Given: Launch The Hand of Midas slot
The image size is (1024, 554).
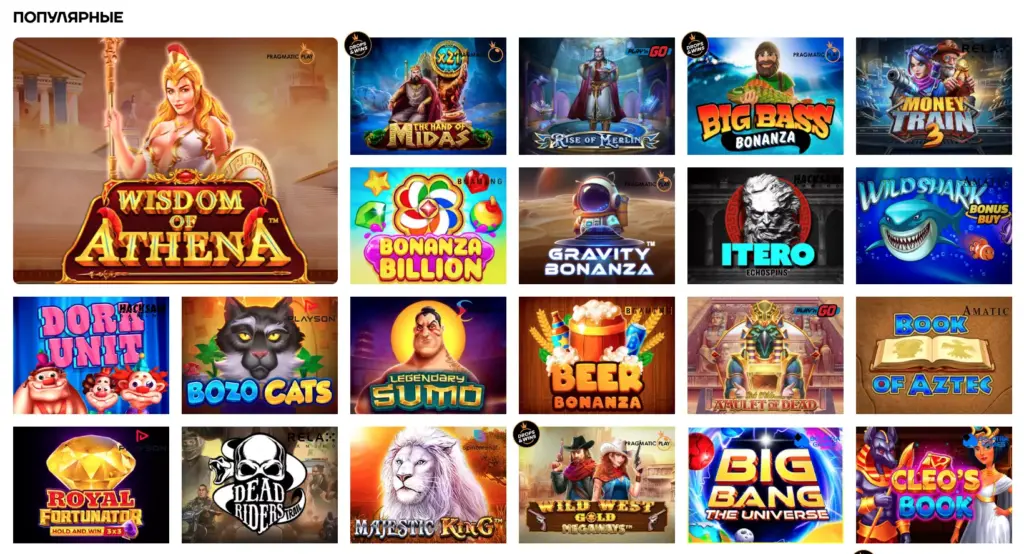Looking at the screenshot, I should [x=428, y=96].
